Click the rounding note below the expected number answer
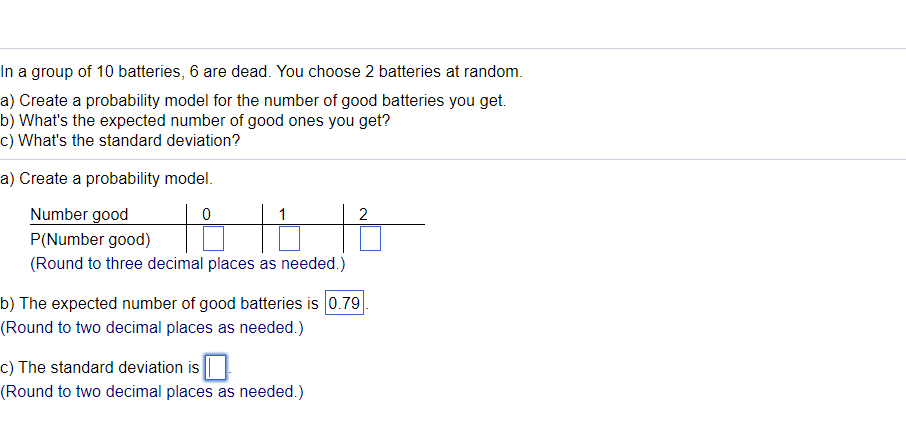The image size is (906, 428). tap(152, 328)
